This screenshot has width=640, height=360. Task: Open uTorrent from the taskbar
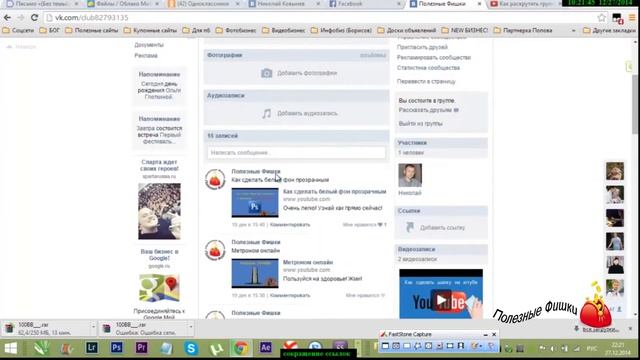[x=216, y=349]
